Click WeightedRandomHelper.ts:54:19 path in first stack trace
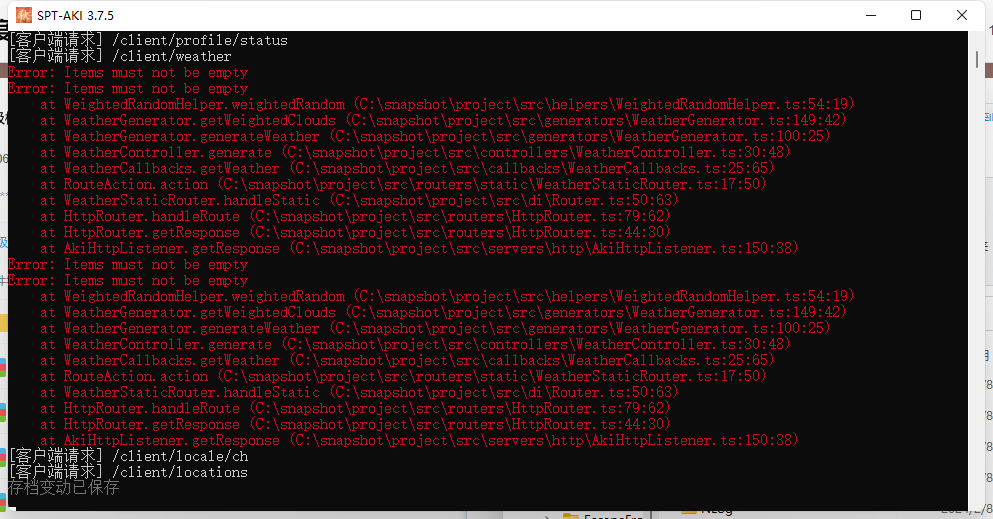The width and height of the screenshot is (993, 519). [x=735, y=105]
